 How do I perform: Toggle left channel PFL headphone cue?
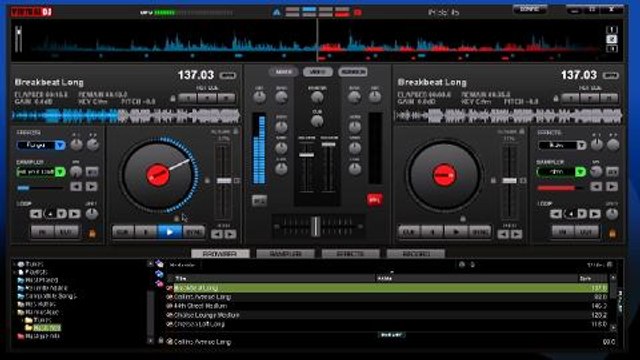tap(259, 200)
